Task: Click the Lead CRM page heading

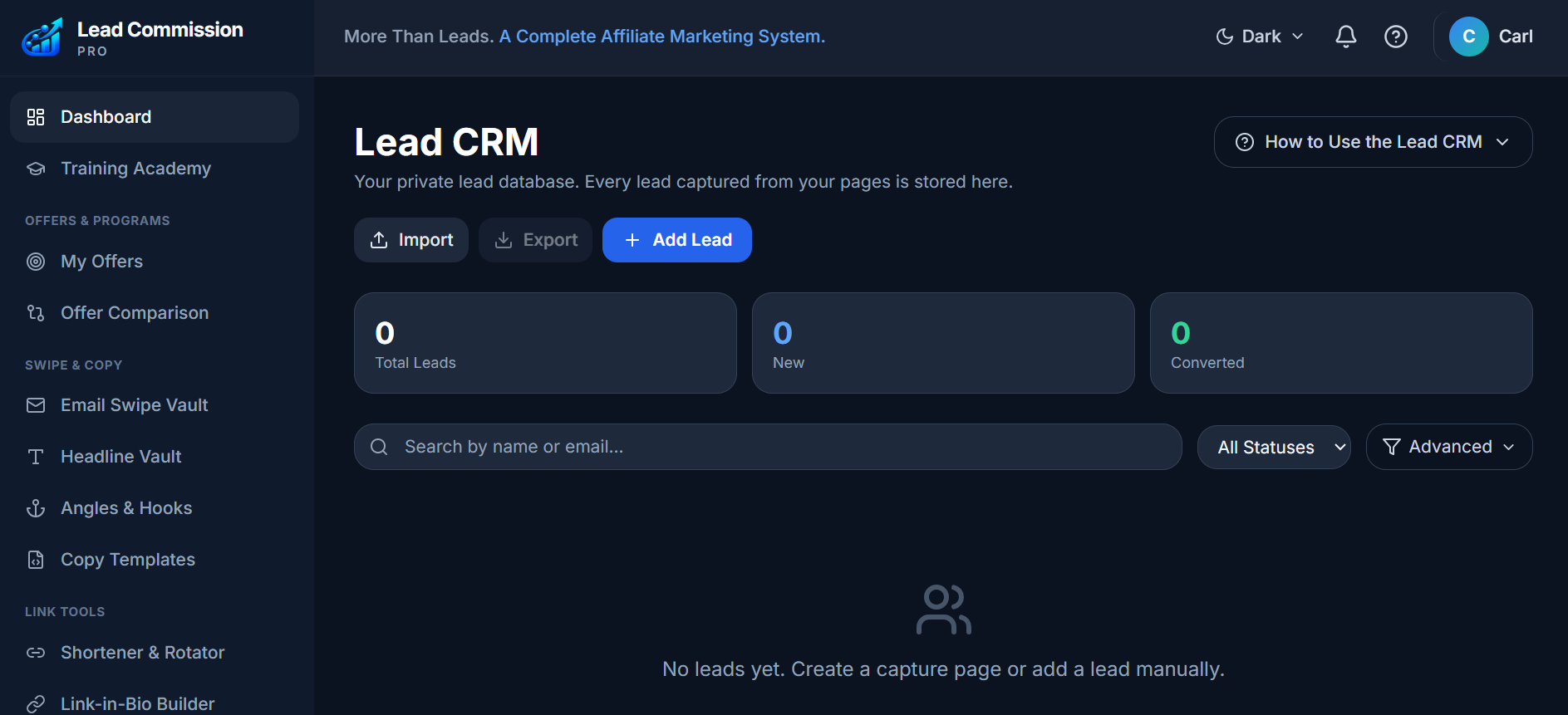Action: coord(446,142)
